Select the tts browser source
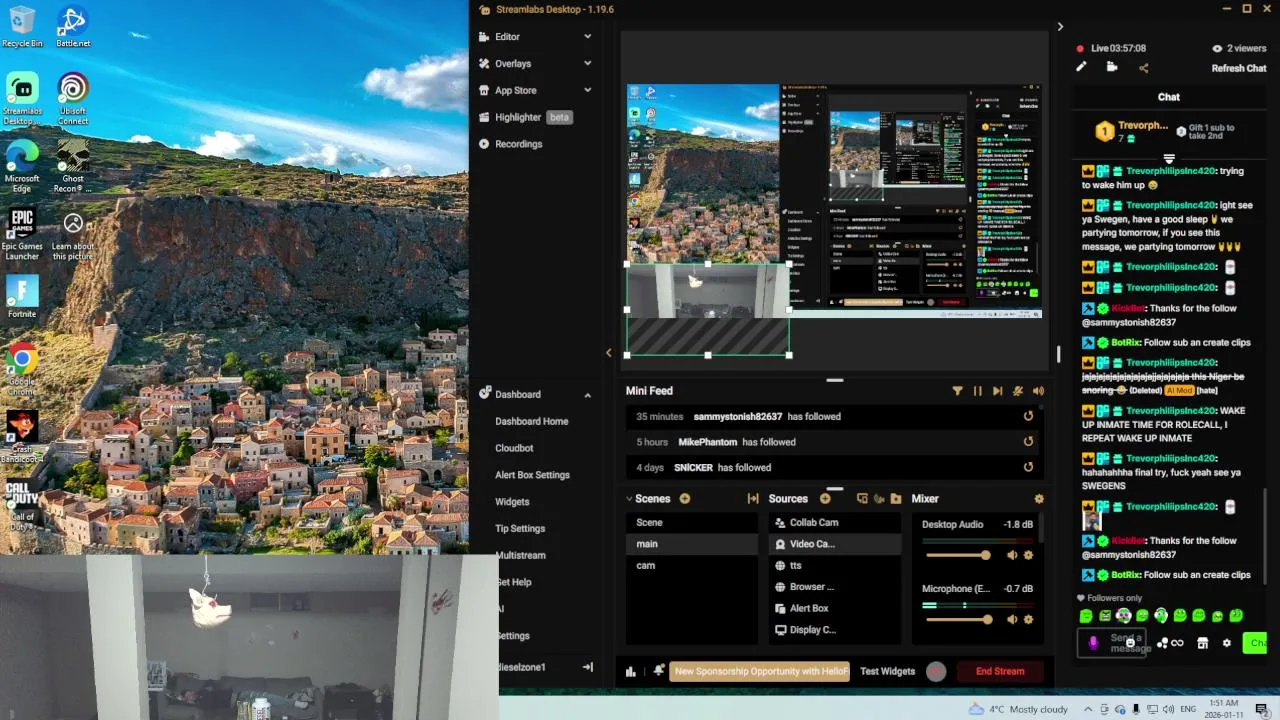 coord(835,565)
